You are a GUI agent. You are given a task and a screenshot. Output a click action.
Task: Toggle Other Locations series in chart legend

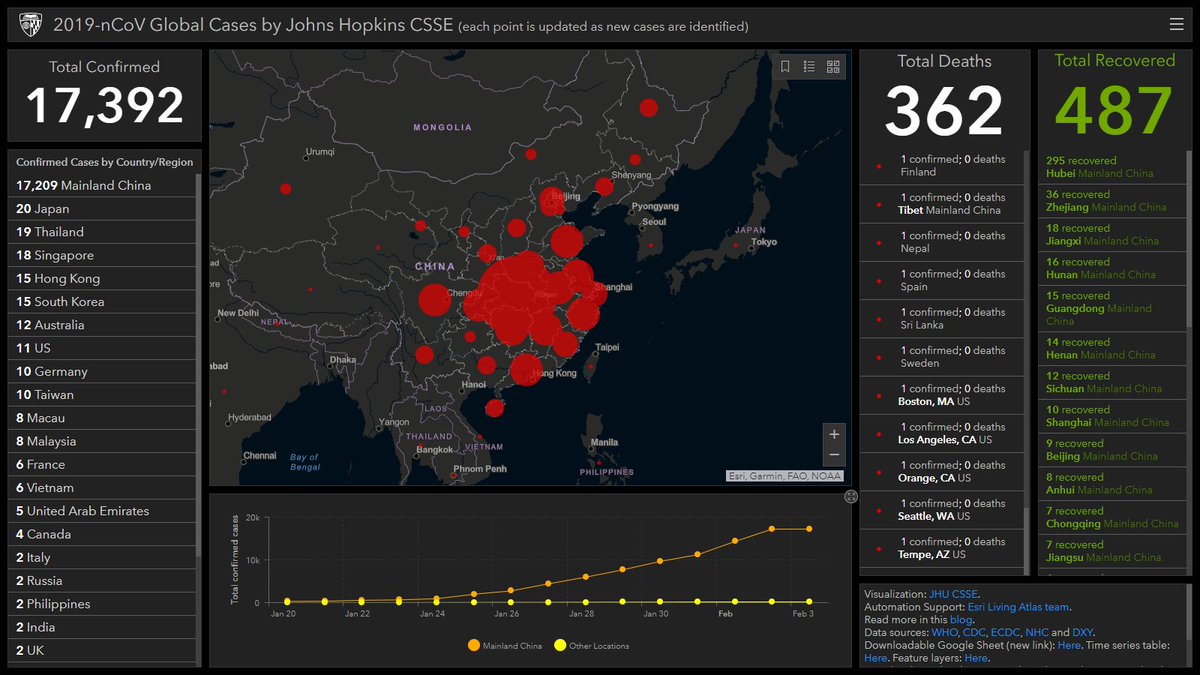[592, 646]
